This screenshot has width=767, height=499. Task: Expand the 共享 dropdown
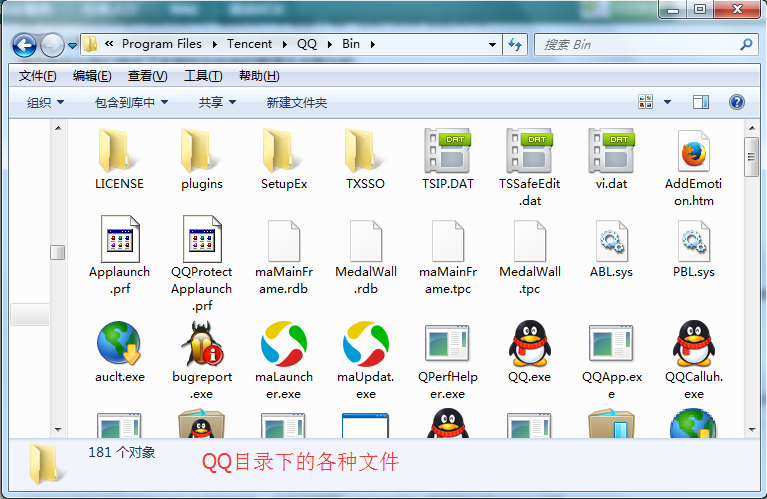tap(217, 103)
